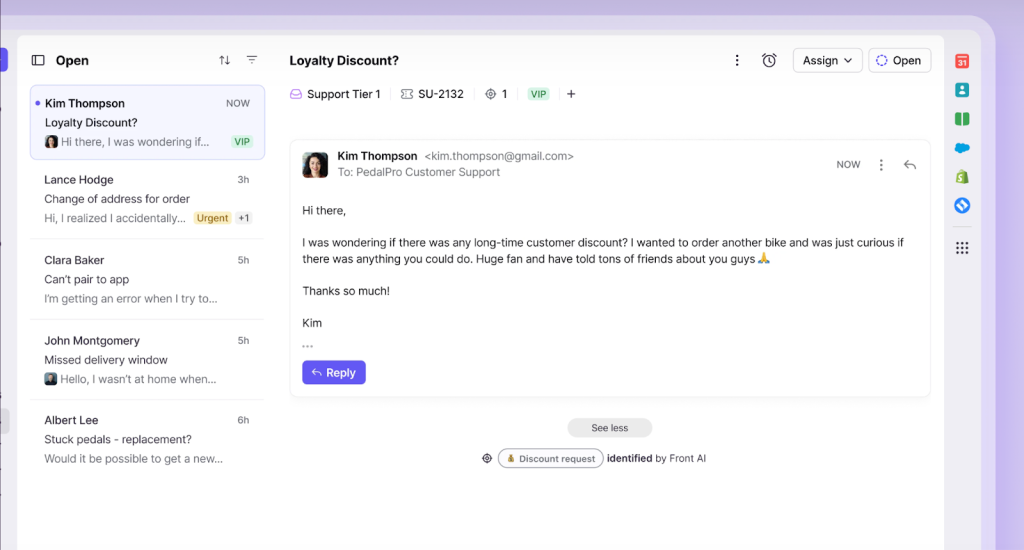
Task: Open the message three-dot options menu
Action: coord(881,165)
